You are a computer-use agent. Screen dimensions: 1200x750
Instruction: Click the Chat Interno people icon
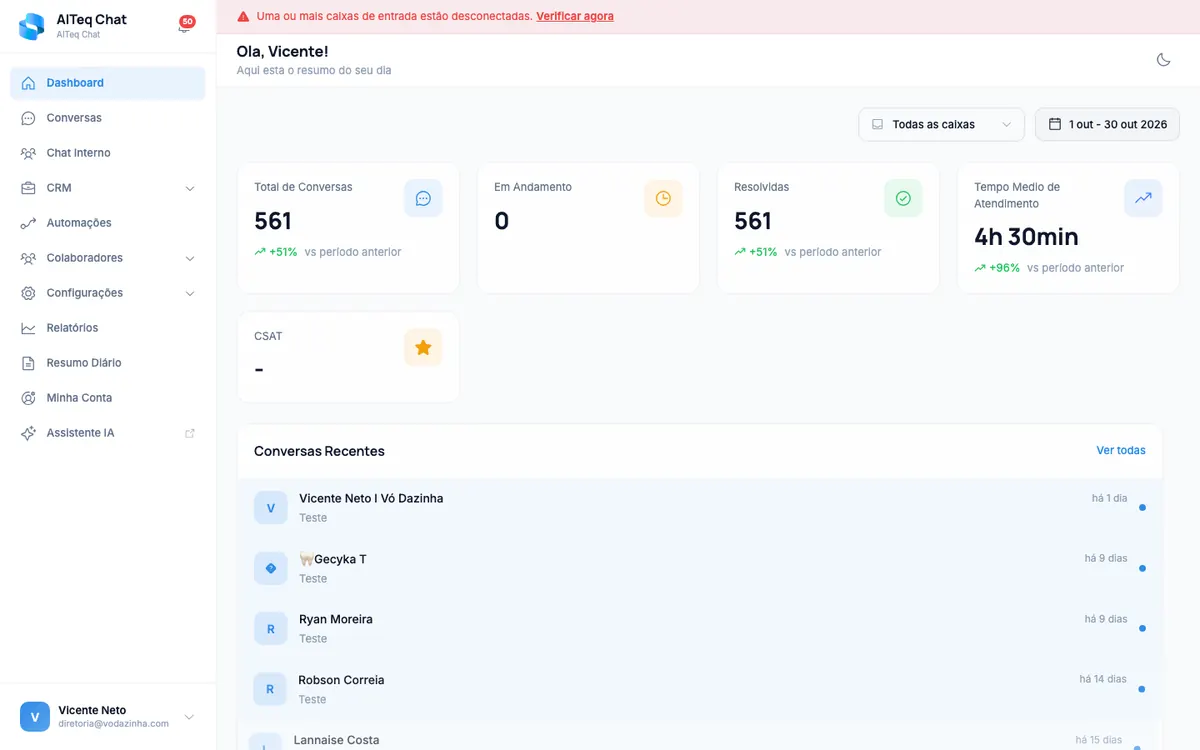tap(28, 153)
